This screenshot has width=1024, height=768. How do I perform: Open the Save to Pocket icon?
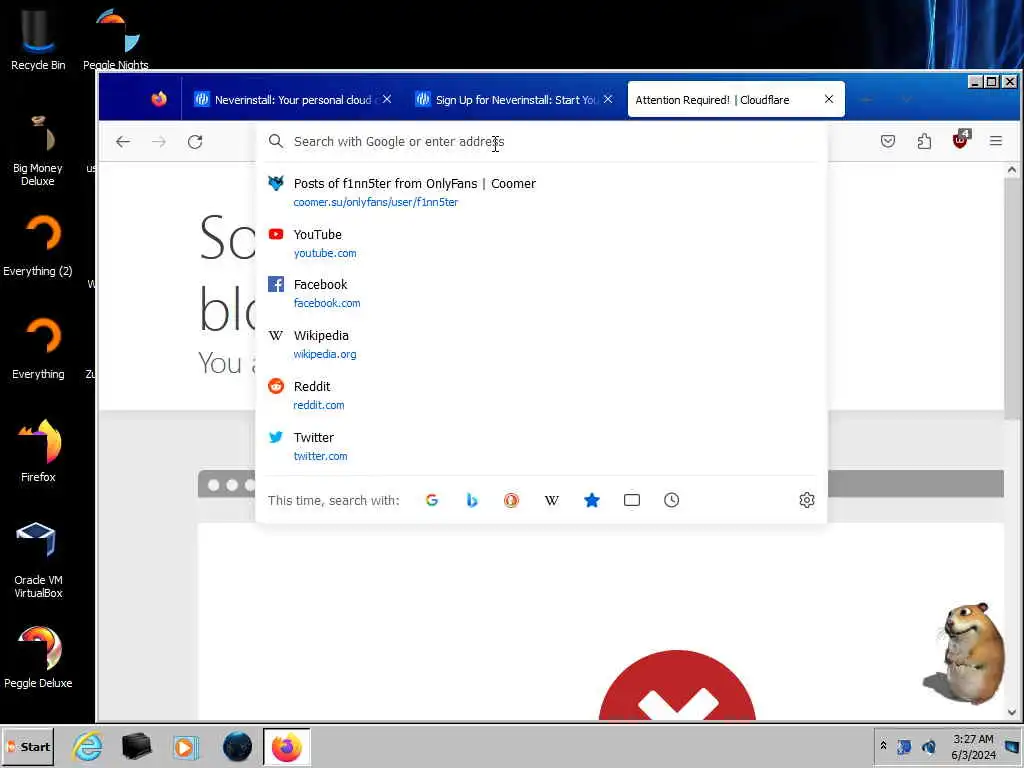[888, 141]
